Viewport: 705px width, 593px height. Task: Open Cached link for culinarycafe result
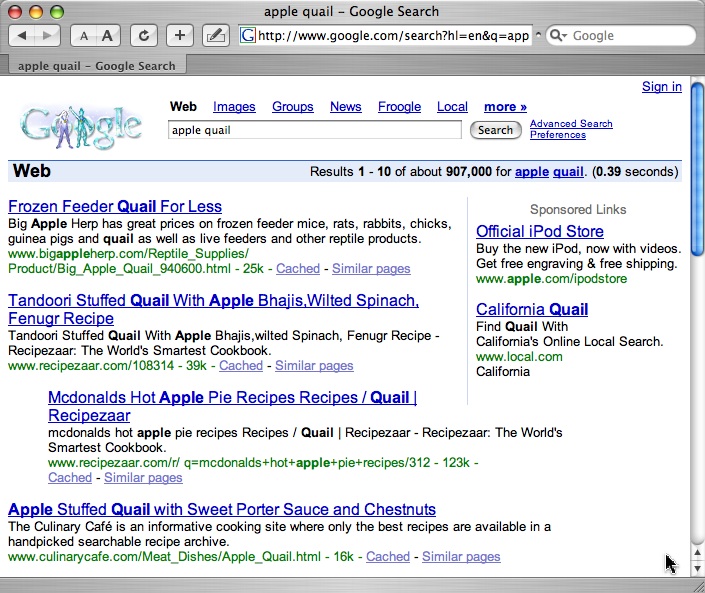coord(388,557)
